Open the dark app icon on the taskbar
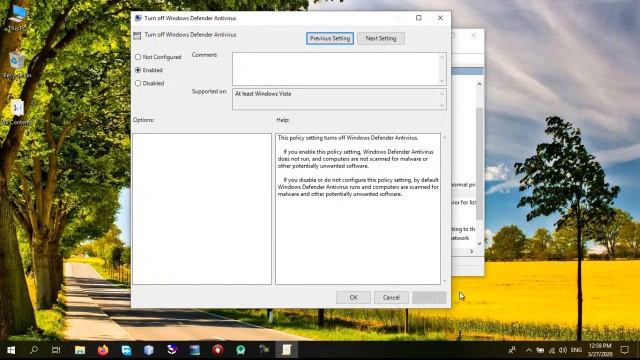The width and height of the screenshot is (640, 360). tap(264, 350)
